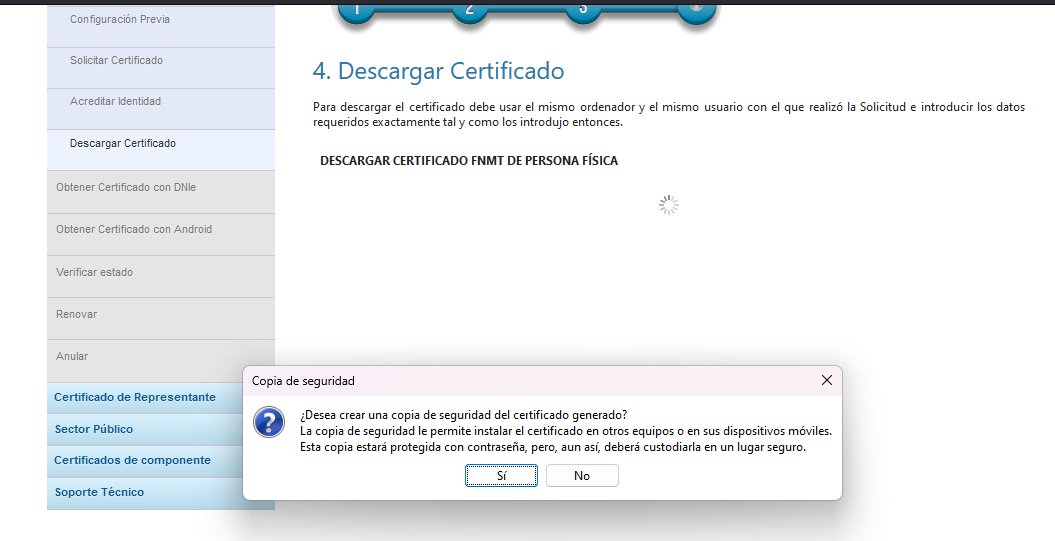Expand Certificado de Representante section
This screenshot has width=1055, height=541.
135,397
